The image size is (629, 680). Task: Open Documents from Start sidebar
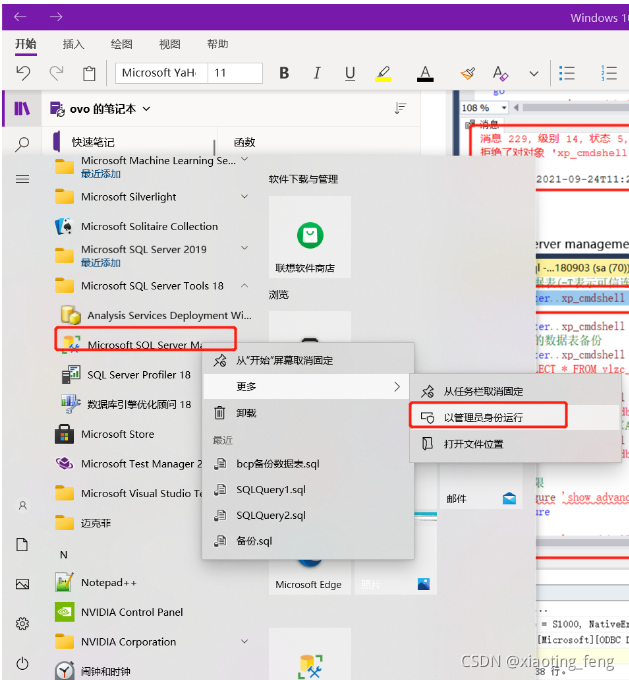[x=22, y=544]
